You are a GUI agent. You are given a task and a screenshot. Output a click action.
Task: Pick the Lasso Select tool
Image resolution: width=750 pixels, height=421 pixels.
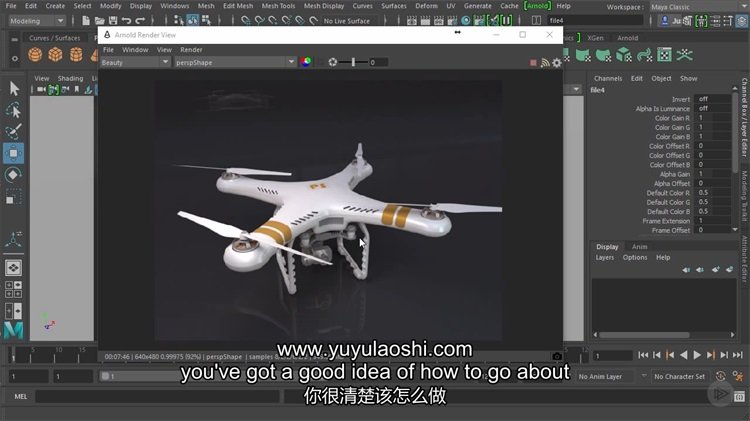[14, 111]
